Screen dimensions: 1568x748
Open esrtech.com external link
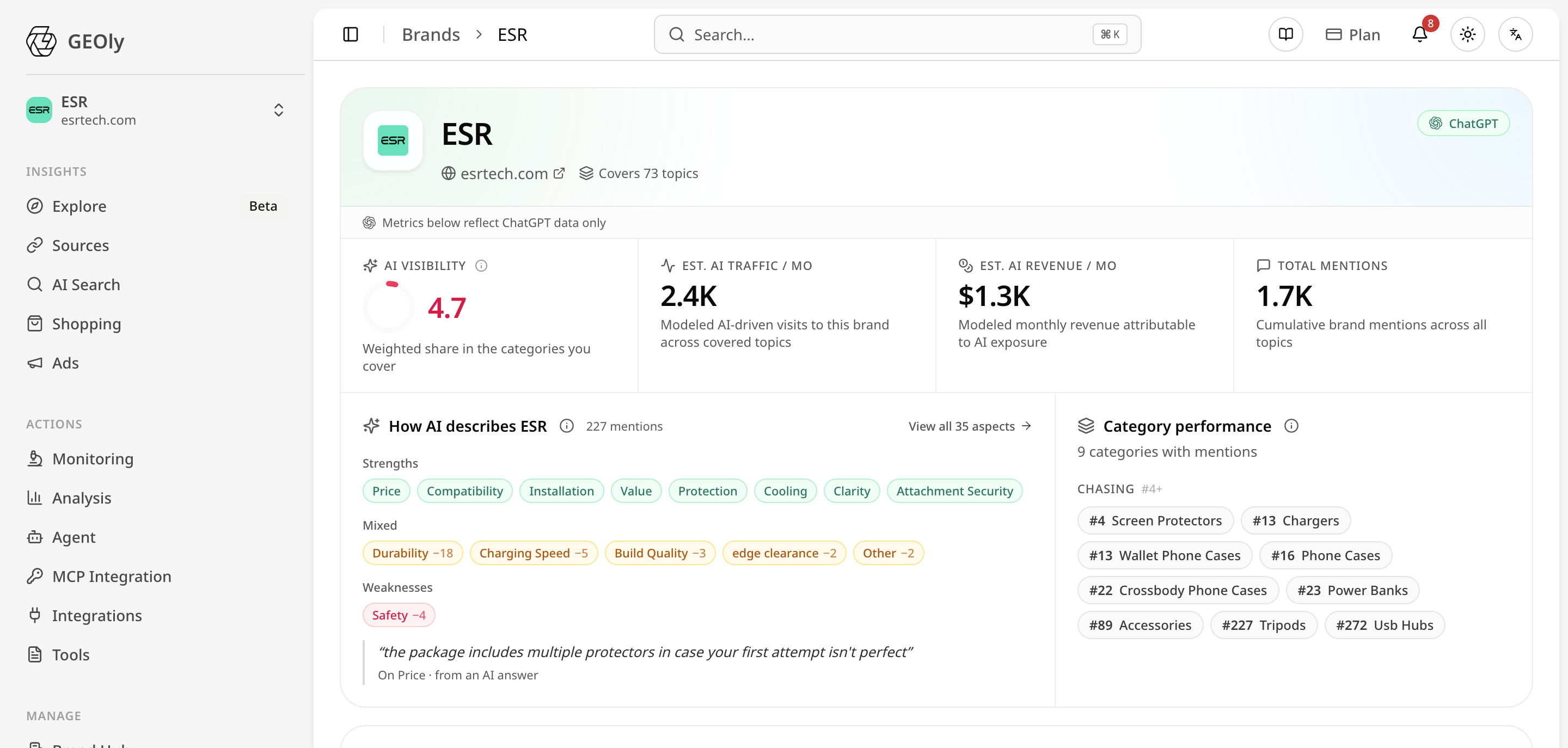click(504, 174)
